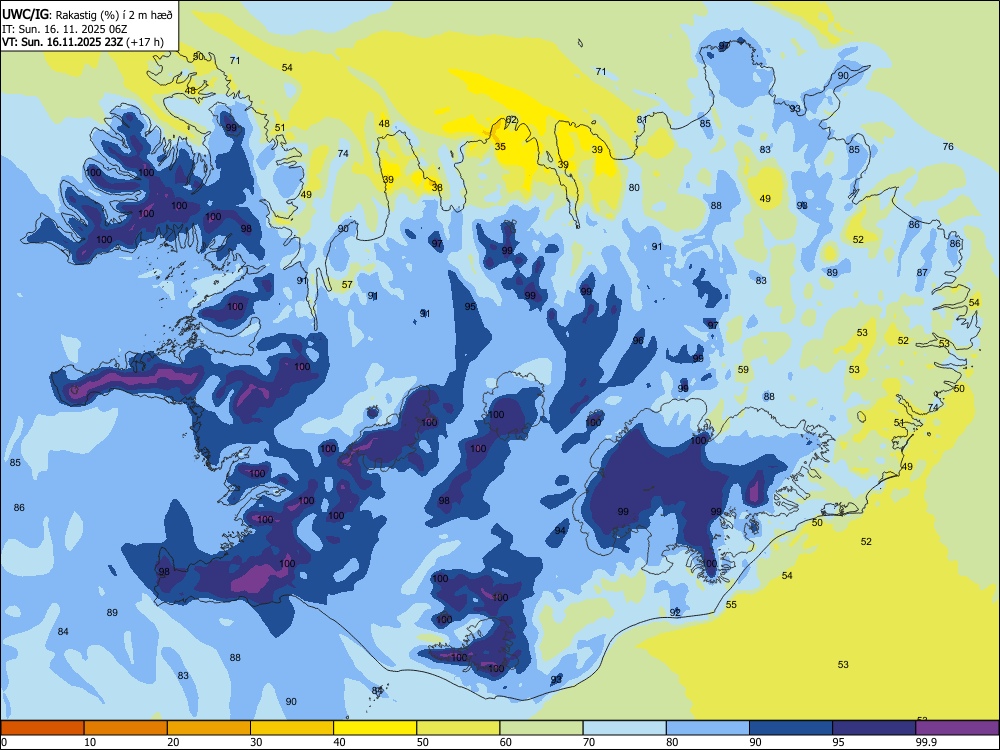
Task: Click the orange 10–20 legend swatch
Action: [126, 728]
